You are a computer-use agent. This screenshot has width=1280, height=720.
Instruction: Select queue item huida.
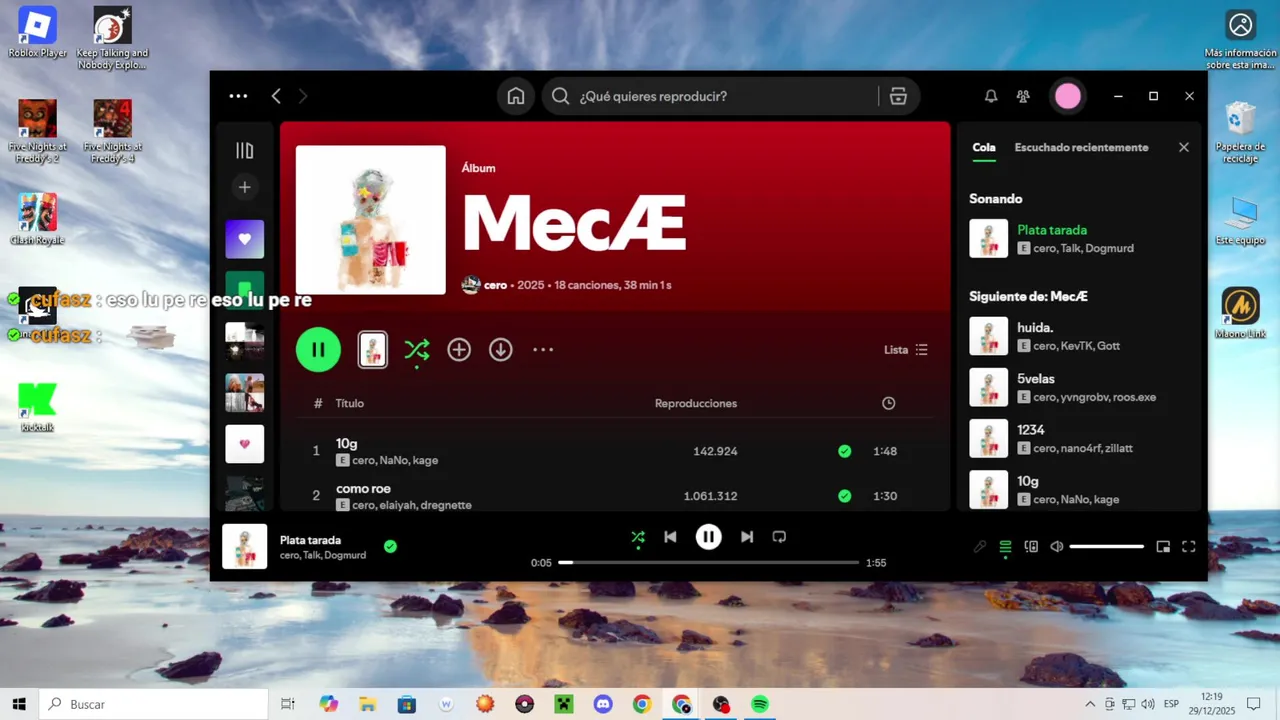click(1079, 336)
